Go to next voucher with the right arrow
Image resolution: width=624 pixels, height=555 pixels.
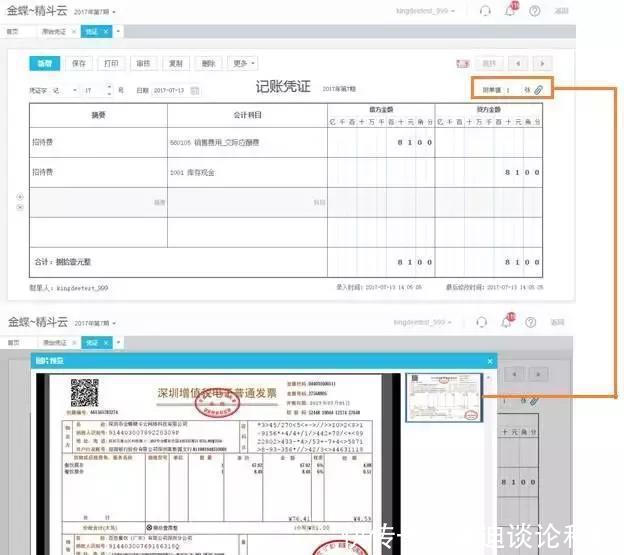coord(542,64)
